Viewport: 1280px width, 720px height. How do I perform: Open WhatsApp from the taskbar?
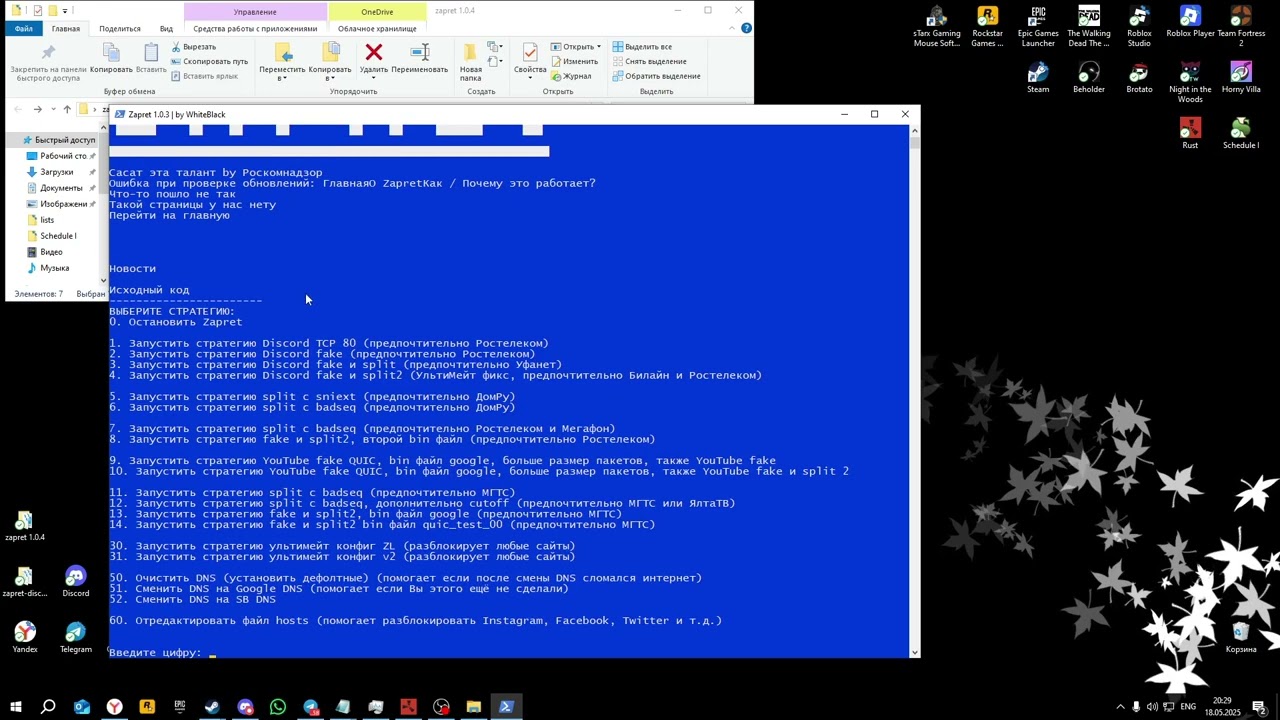pos(278,707)
